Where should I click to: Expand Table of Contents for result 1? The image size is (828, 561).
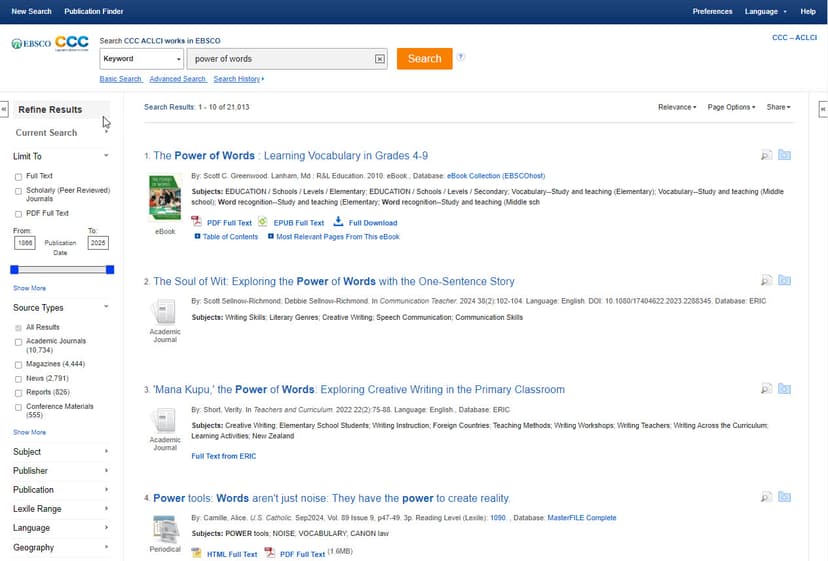point(226,237)
